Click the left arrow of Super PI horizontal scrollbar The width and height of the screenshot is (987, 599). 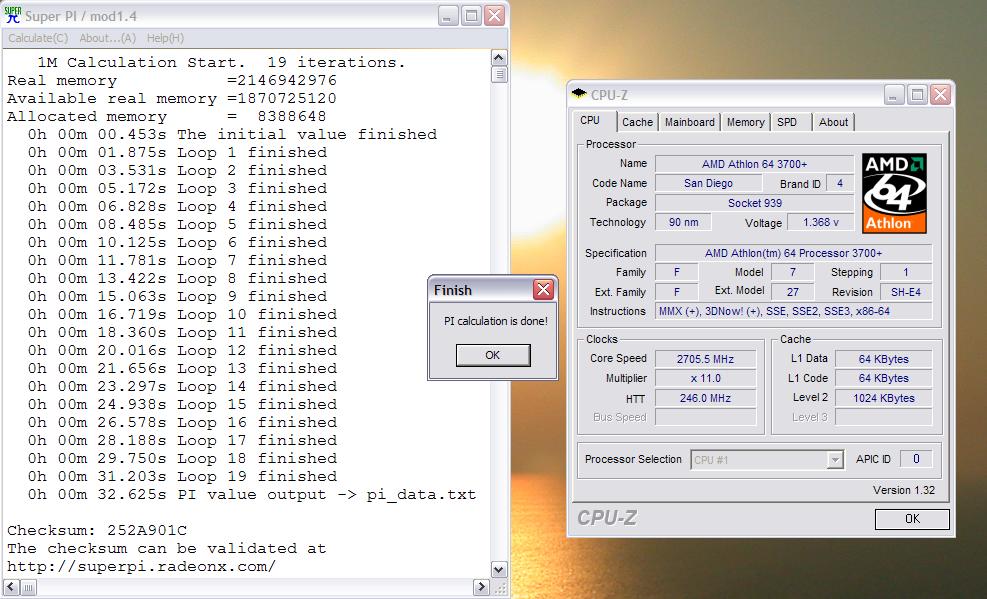click(x=11, y=587)
